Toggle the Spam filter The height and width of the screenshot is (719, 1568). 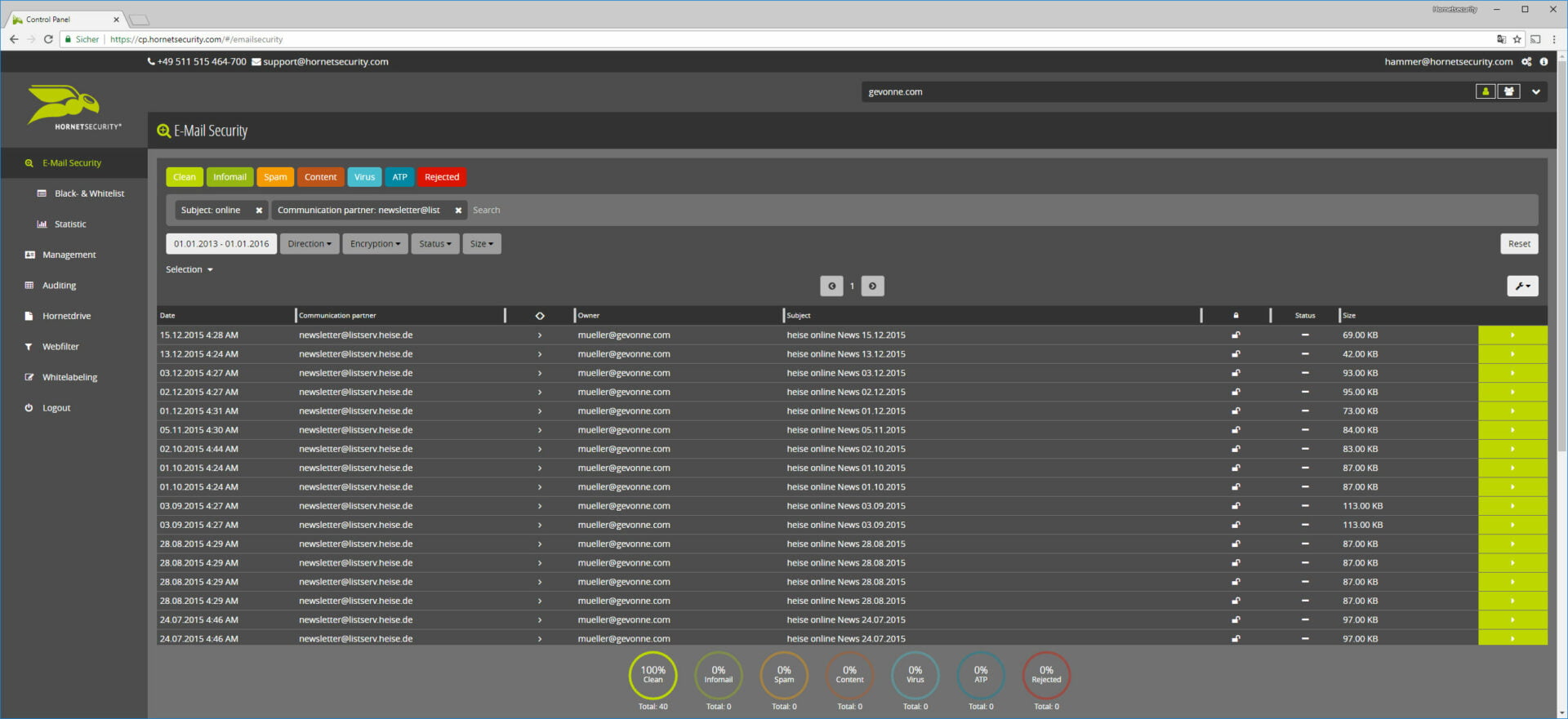(x=275, y=177)
